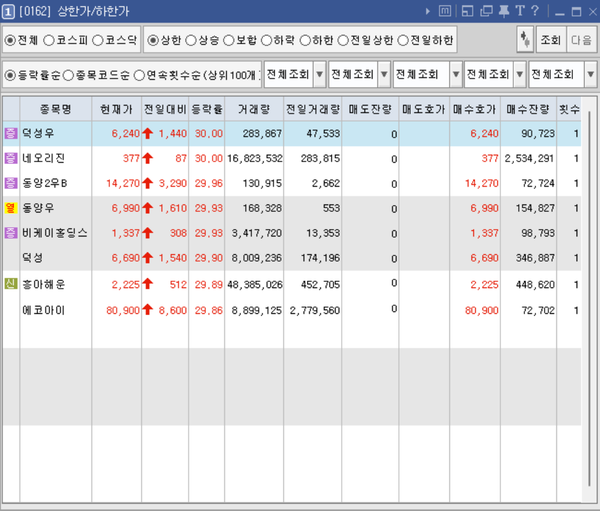600x511 pixels.
Task: Select the 전일상한 radio button
Action: [x=343, y=40]
